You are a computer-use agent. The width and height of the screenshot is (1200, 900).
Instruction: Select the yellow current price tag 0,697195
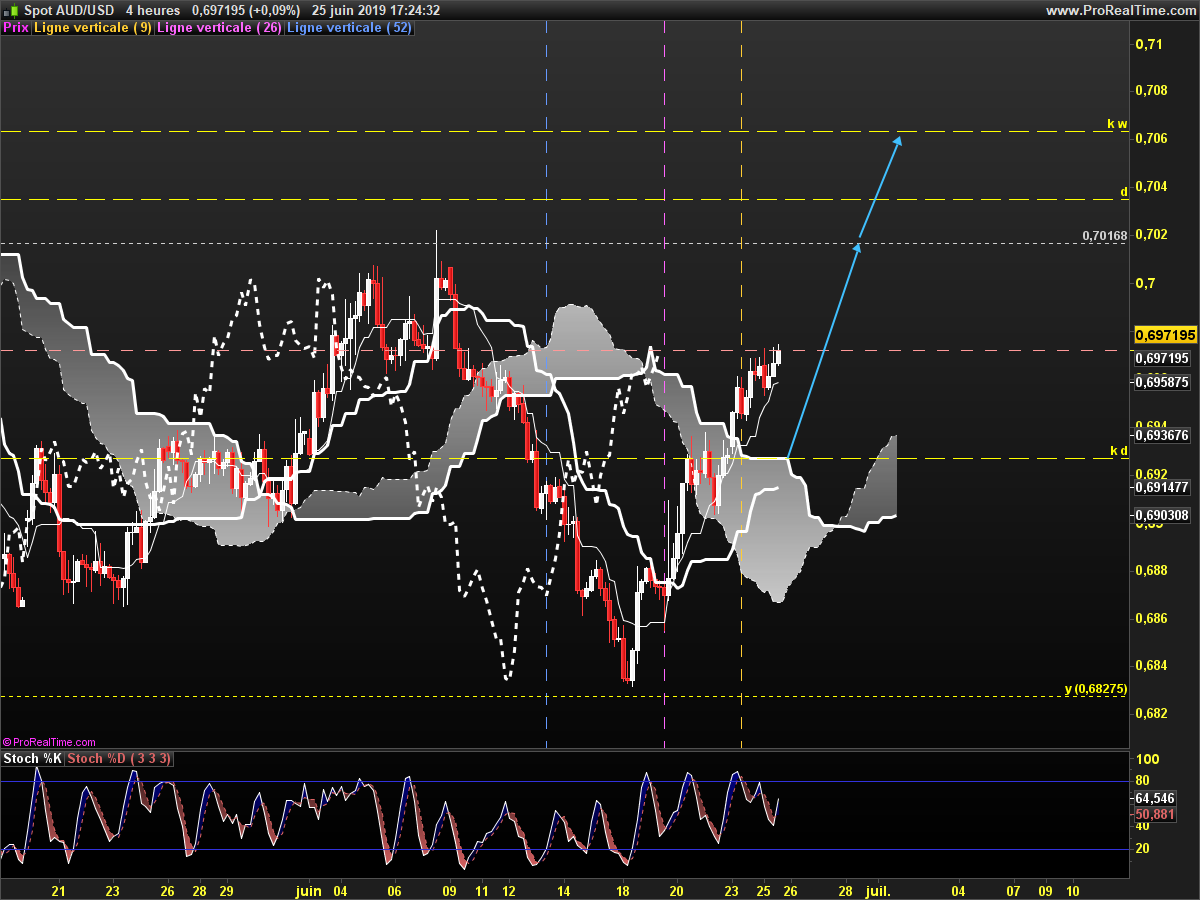coord(1165,334)
